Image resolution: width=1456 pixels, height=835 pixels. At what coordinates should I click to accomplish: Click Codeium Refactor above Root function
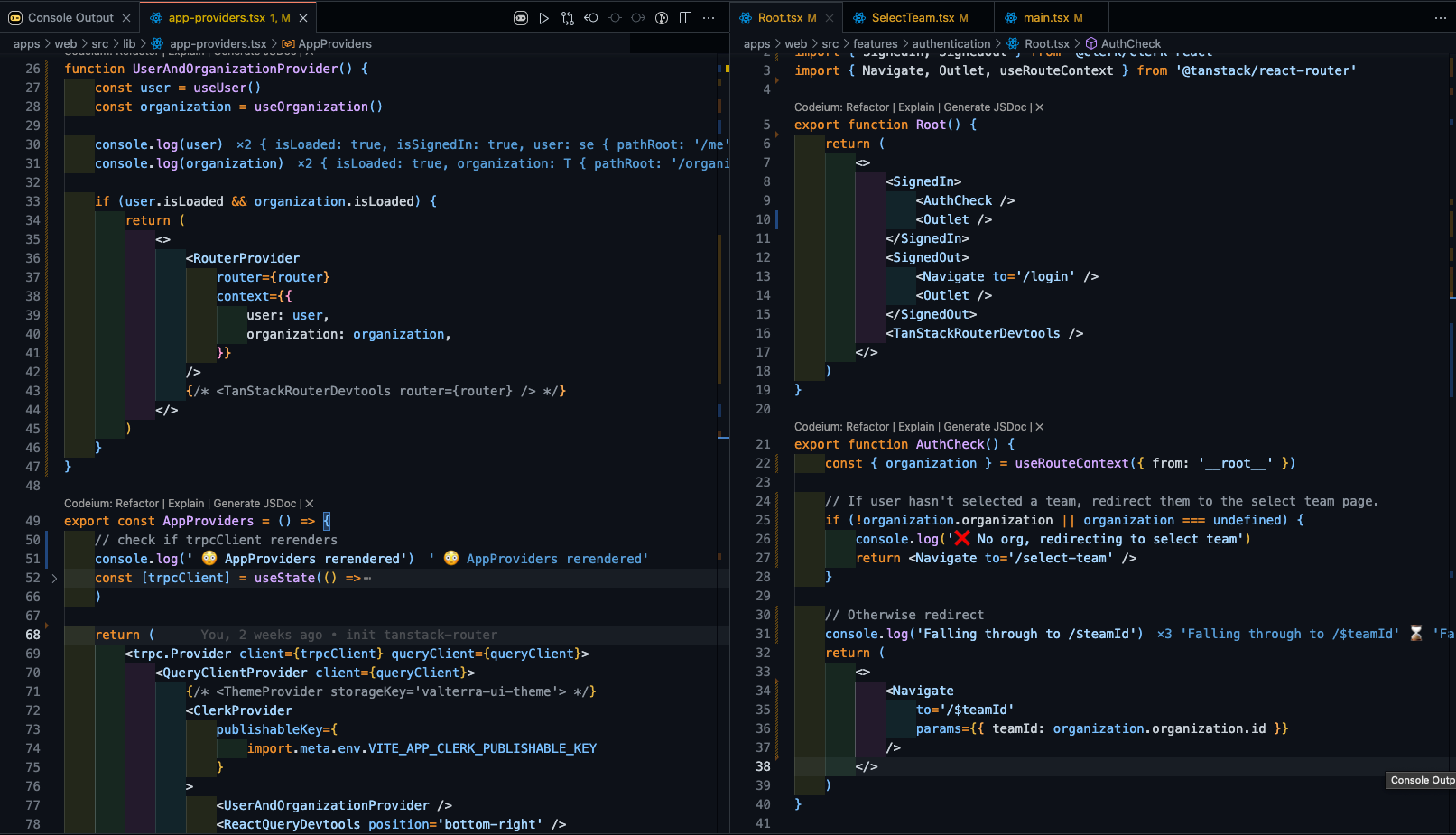point(868,107)
